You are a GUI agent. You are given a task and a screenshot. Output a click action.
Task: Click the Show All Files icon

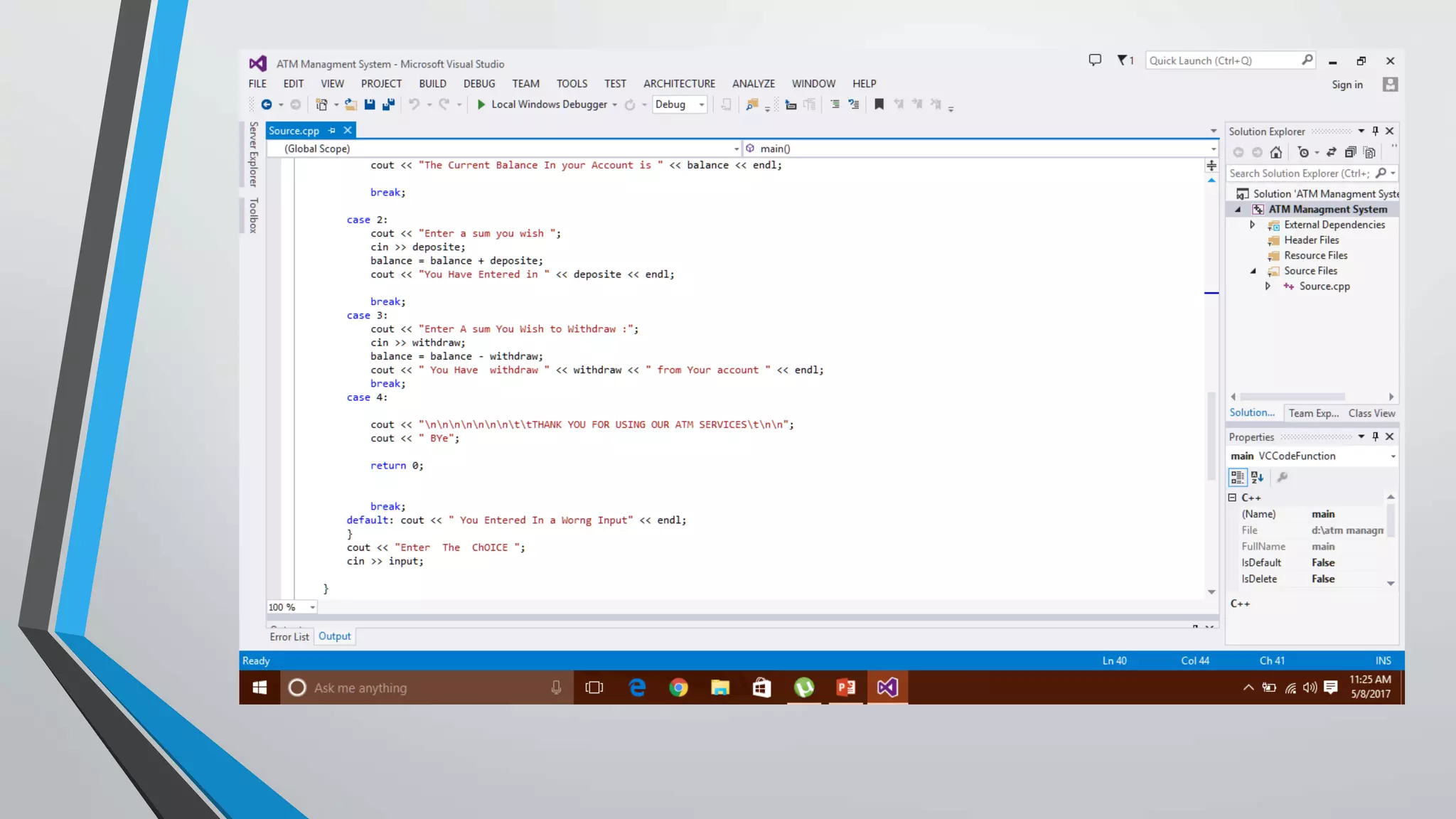[1369, 152]
